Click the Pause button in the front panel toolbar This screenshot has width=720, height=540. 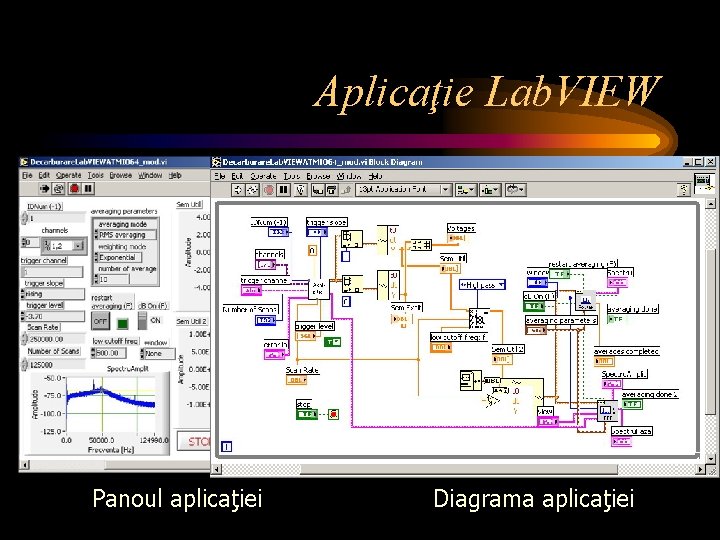pyautogui.click(x=88, y=188)
